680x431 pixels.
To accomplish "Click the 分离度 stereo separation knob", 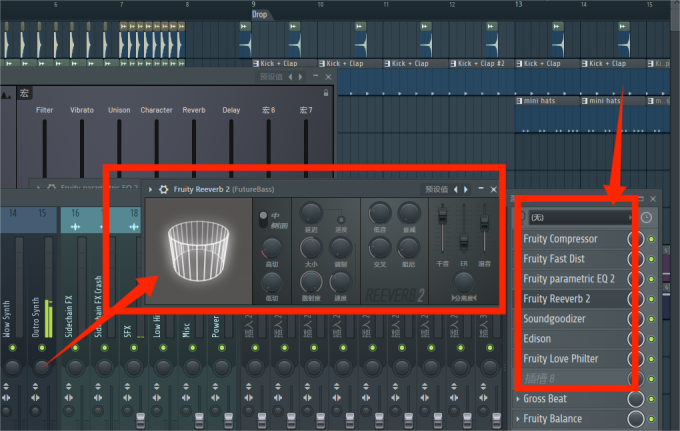I will tap(464, 282).
